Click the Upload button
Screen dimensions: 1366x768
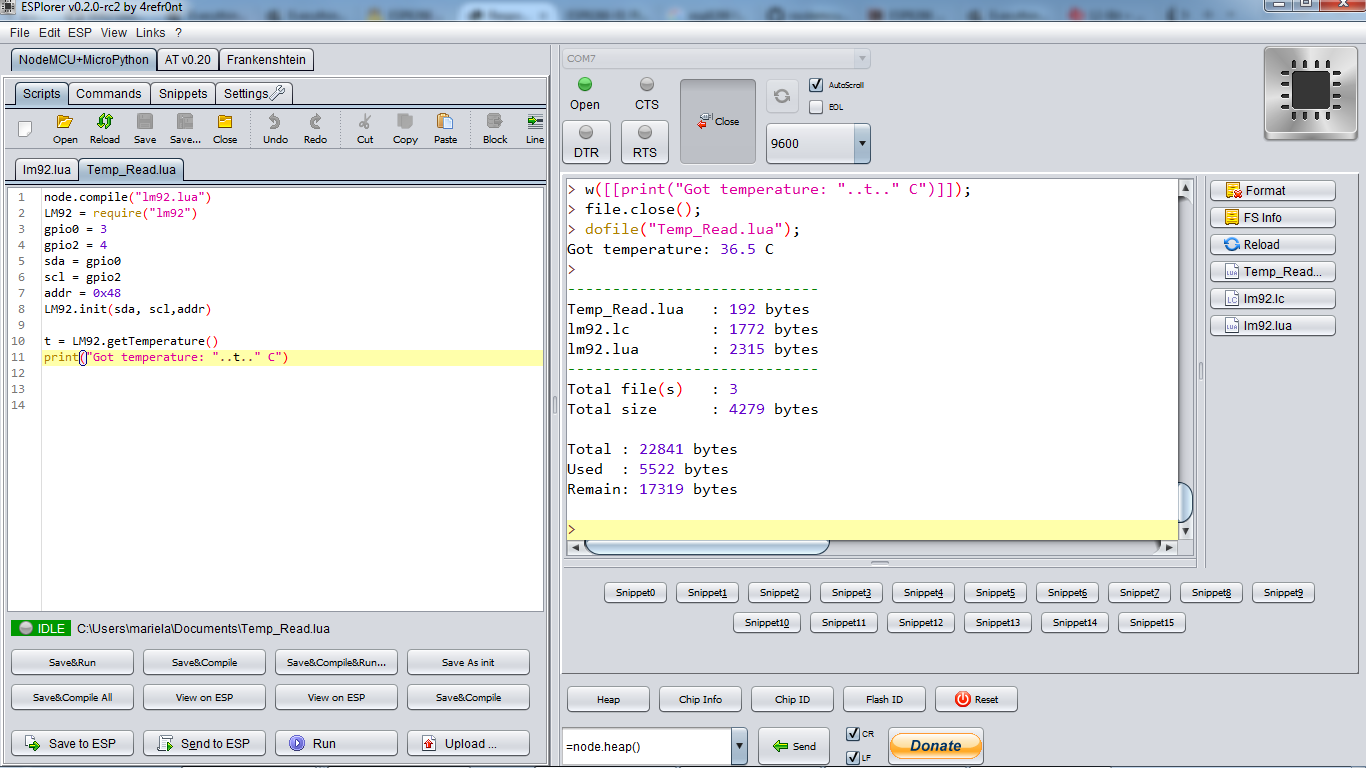tap(468, 744)
